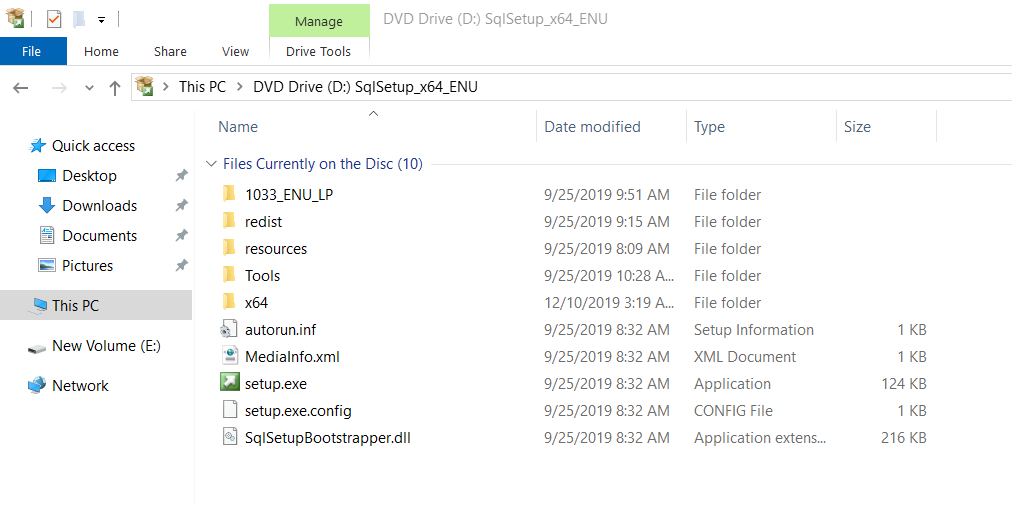
Task: Click DVD Drive (D:) breadcrumb segment
Action: coord(365,87)
